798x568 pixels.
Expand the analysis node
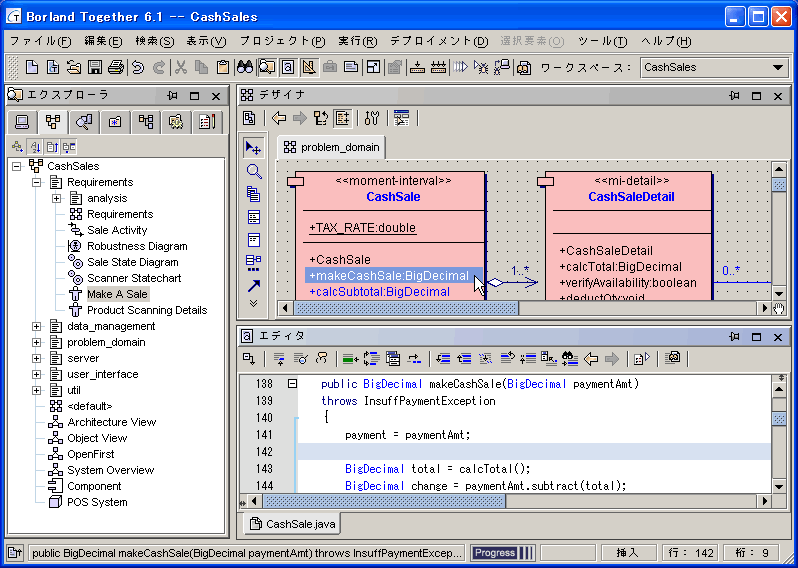(56, 198)
